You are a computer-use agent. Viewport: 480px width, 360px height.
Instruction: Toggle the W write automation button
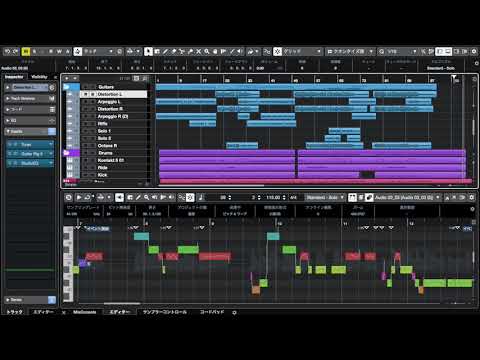(x=59, y=51)
